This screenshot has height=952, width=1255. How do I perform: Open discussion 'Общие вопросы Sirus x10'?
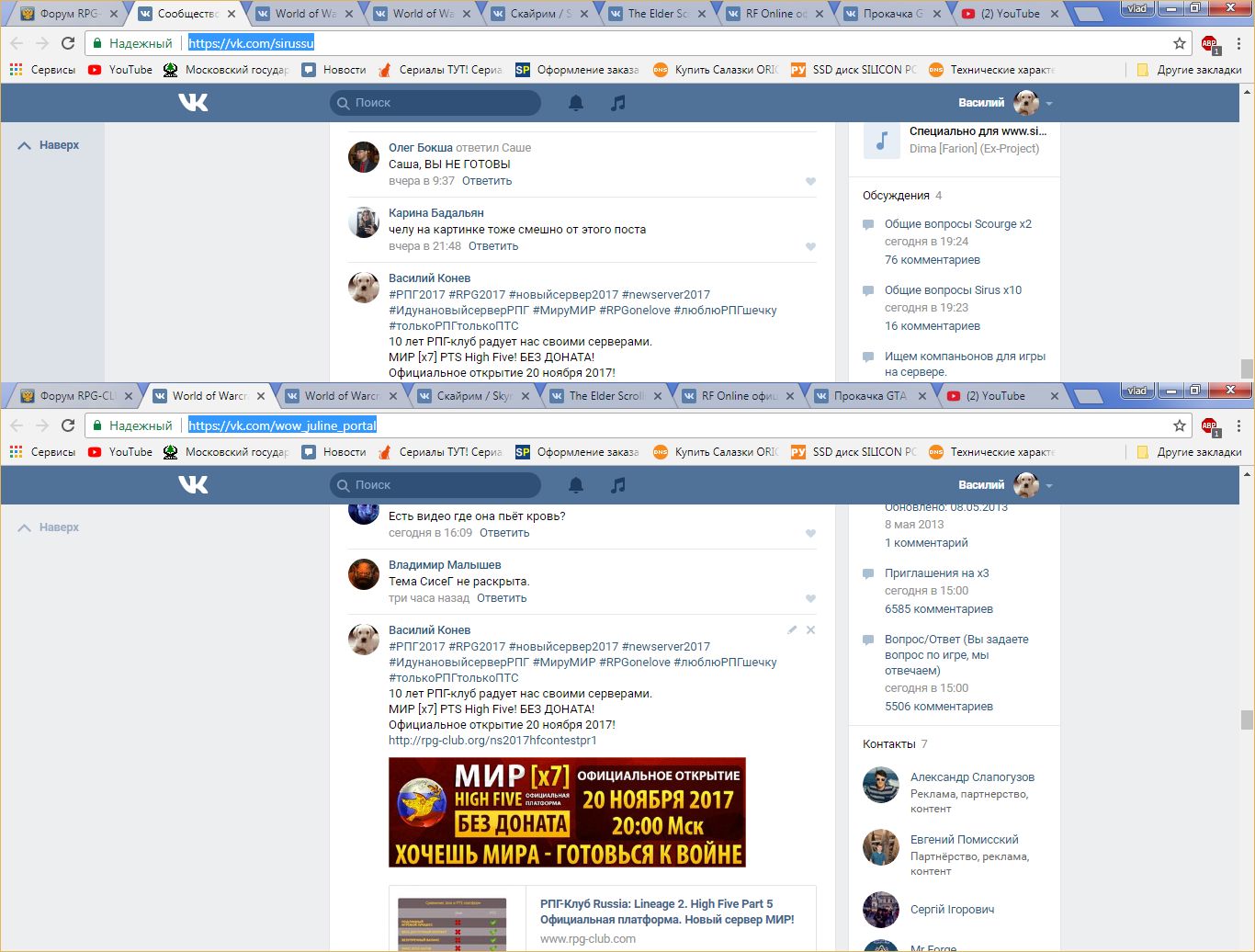click(953, 290)
